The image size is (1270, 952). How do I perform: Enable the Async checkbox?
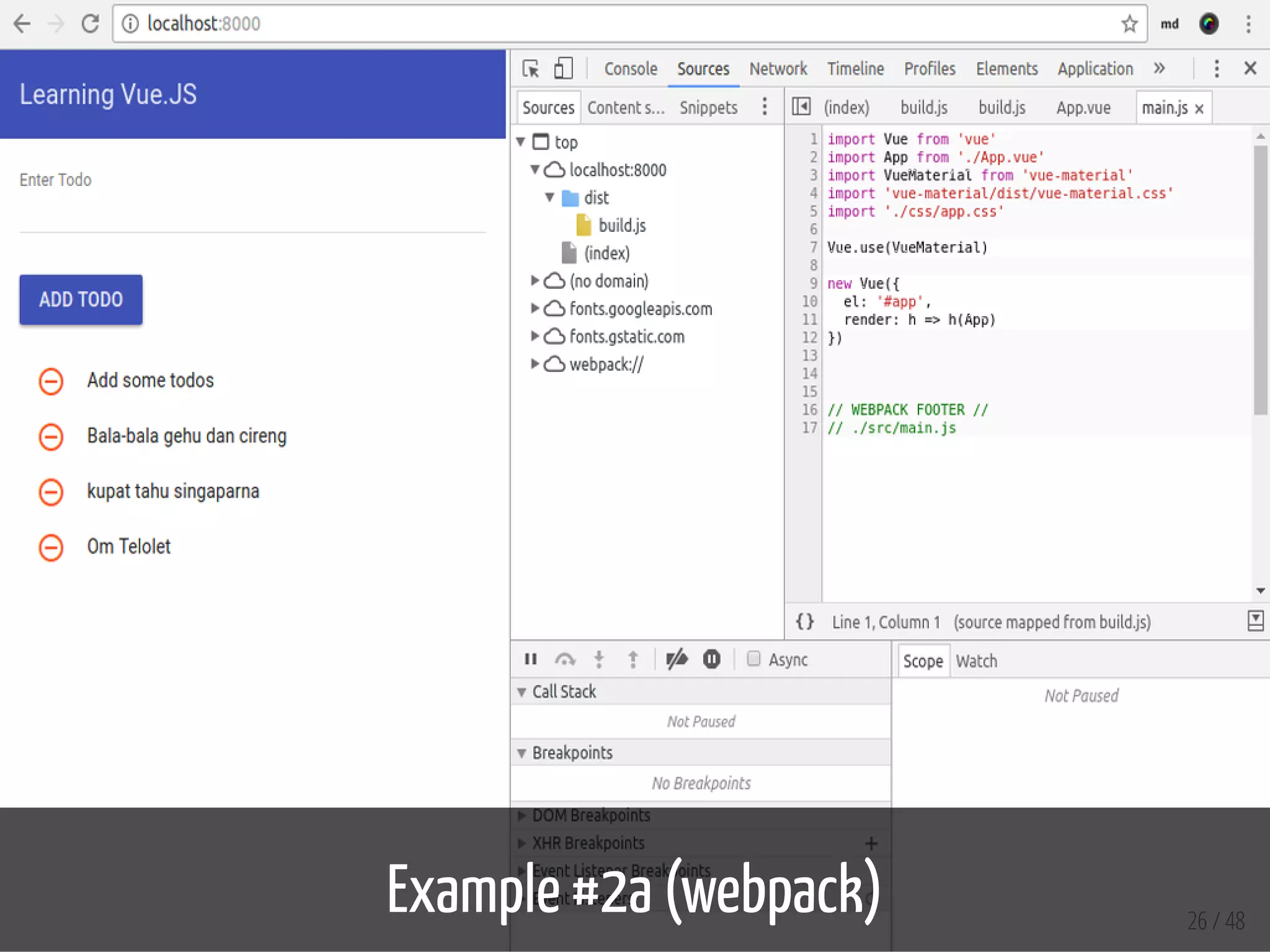point(753,658)
